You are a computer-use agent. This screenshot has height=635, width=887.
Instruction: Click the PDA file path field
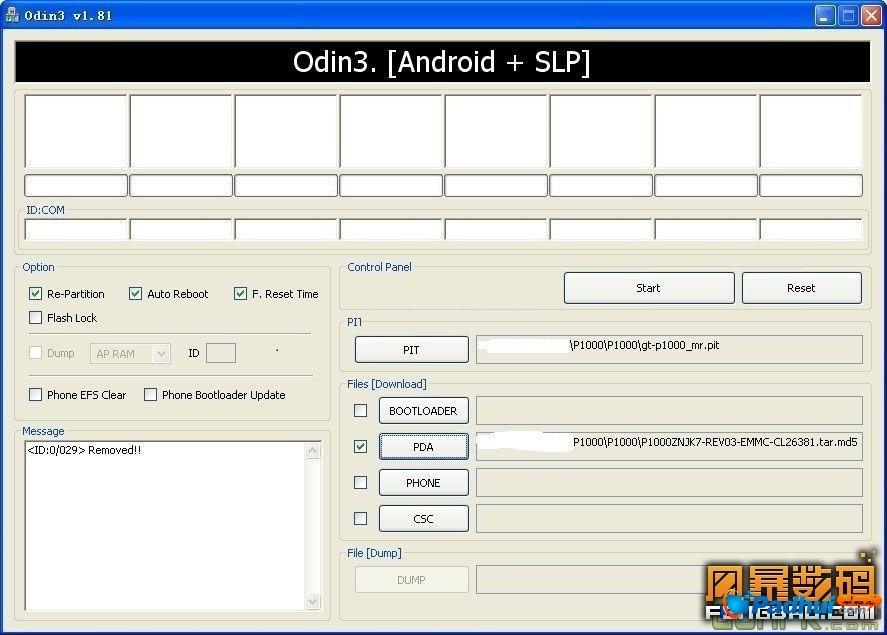669,446
